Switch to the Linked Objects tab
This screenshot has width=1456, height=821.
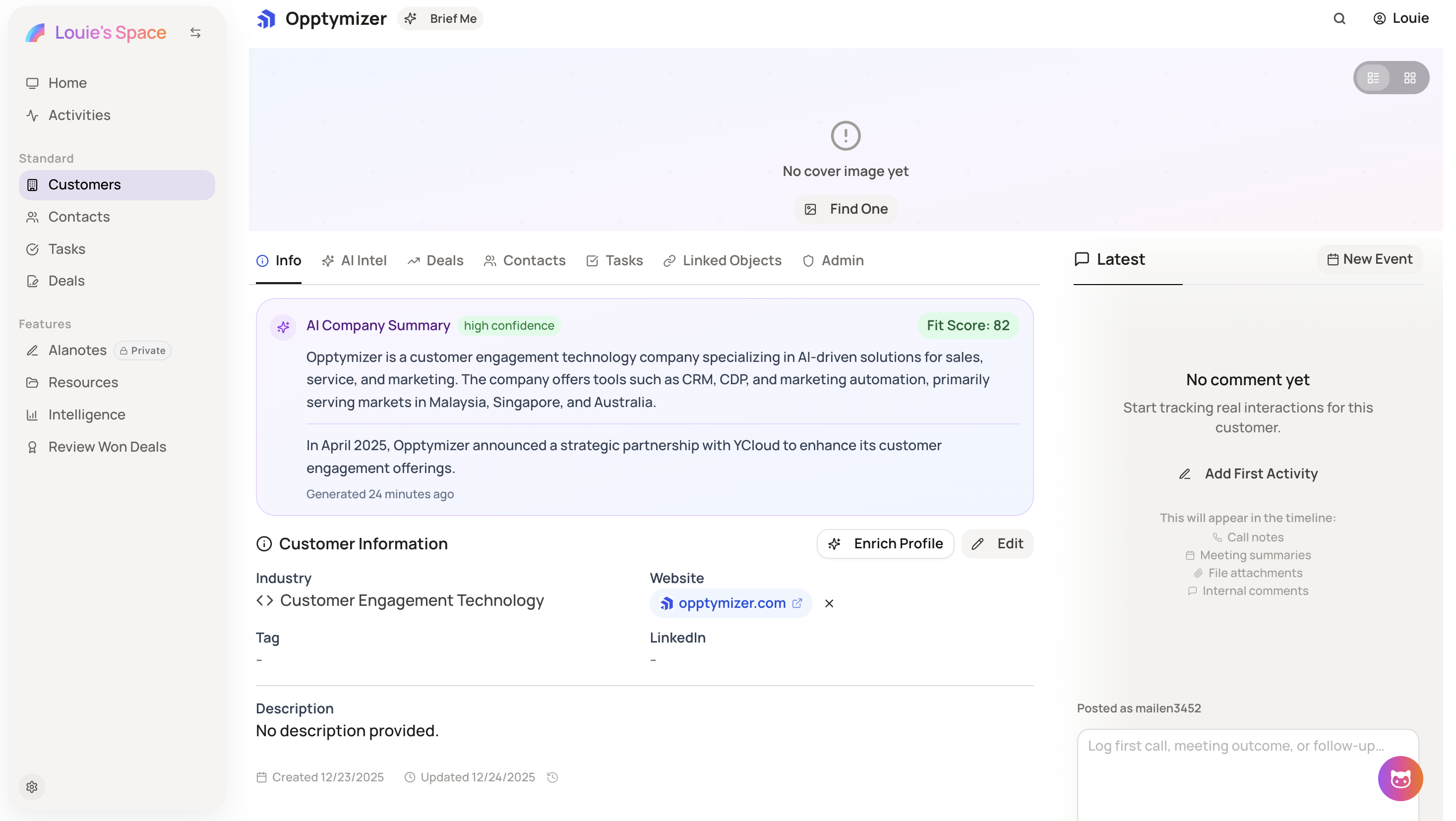[x=723, y=260]
